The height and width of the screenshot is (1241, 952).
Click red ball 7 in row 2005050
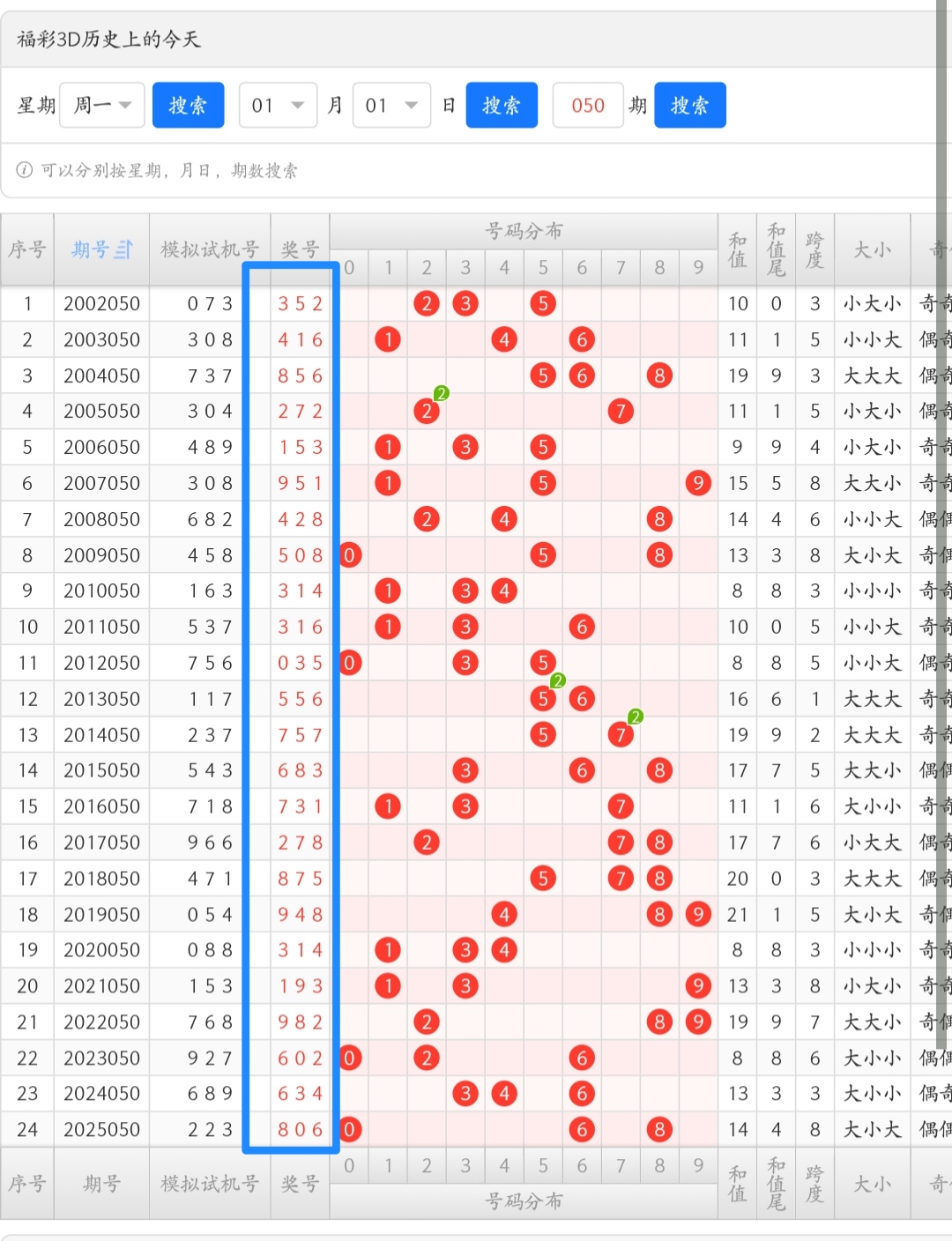621,411
